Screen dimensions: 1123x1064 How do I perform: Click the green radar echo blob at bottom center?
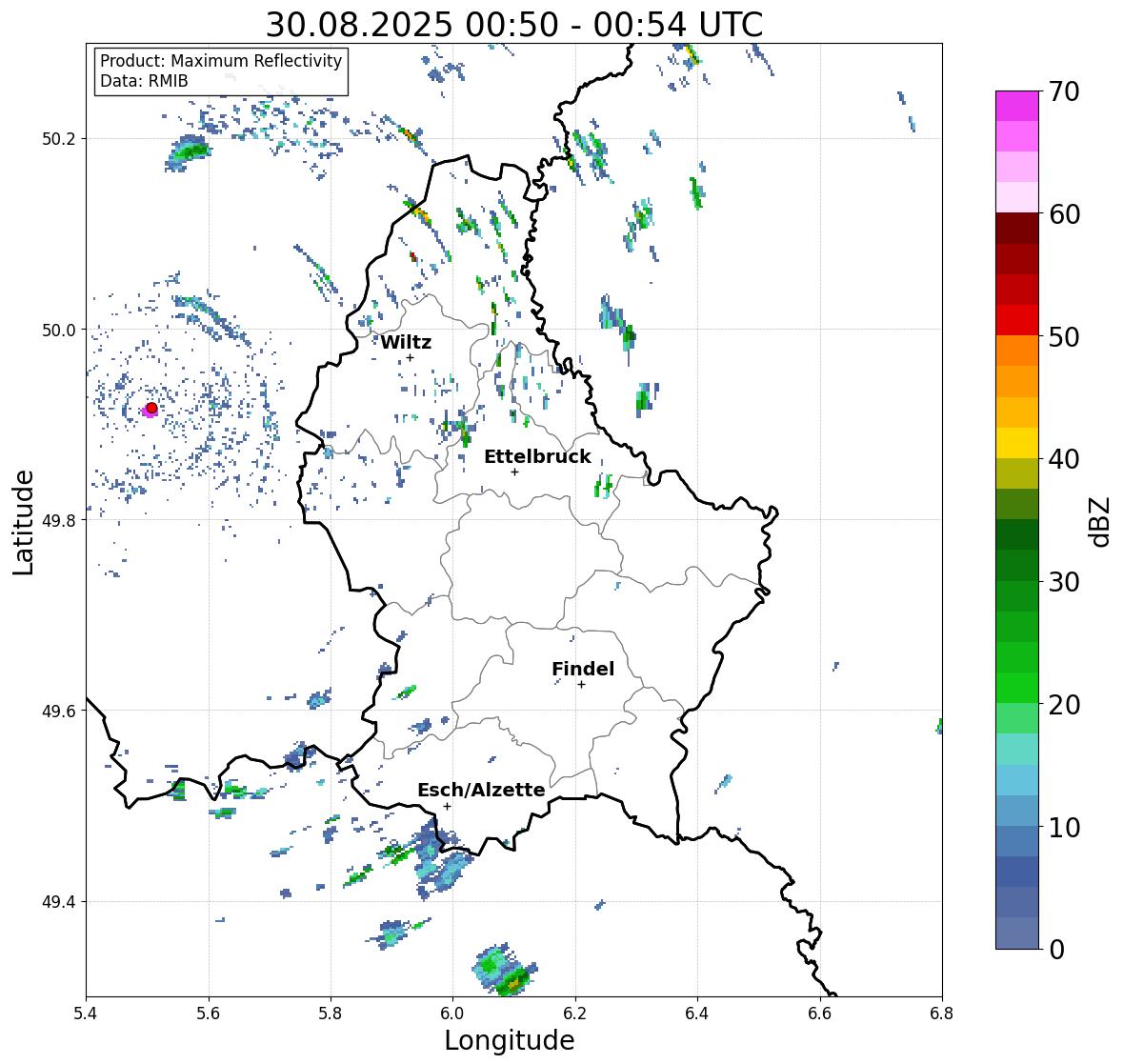click(x=504, y=971)
